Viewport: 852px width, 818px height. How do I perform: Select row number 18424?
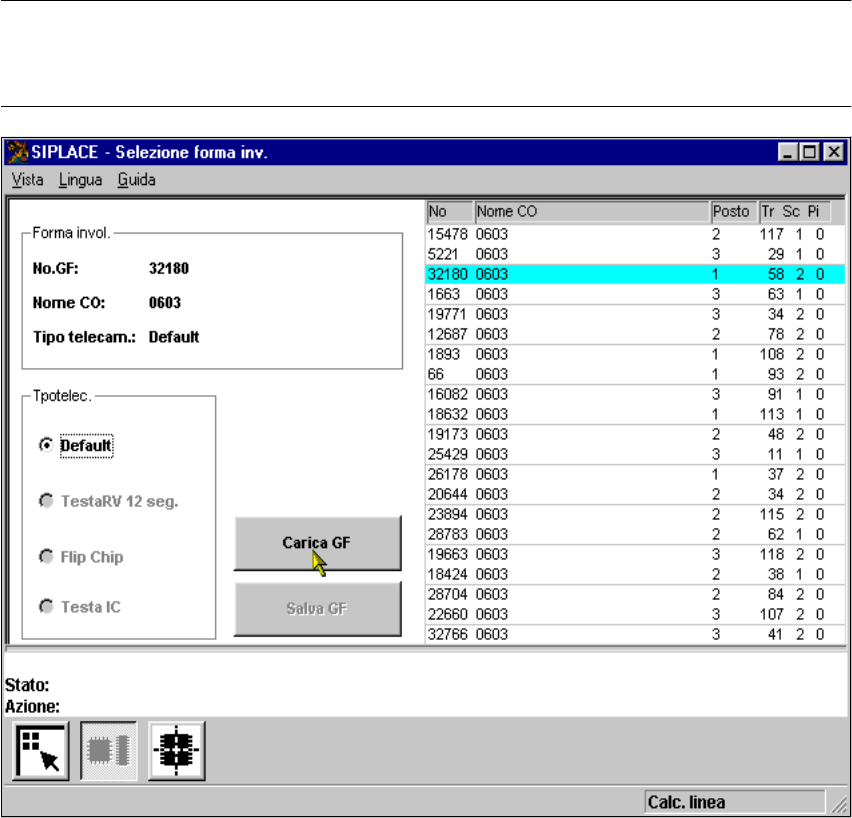635,575
